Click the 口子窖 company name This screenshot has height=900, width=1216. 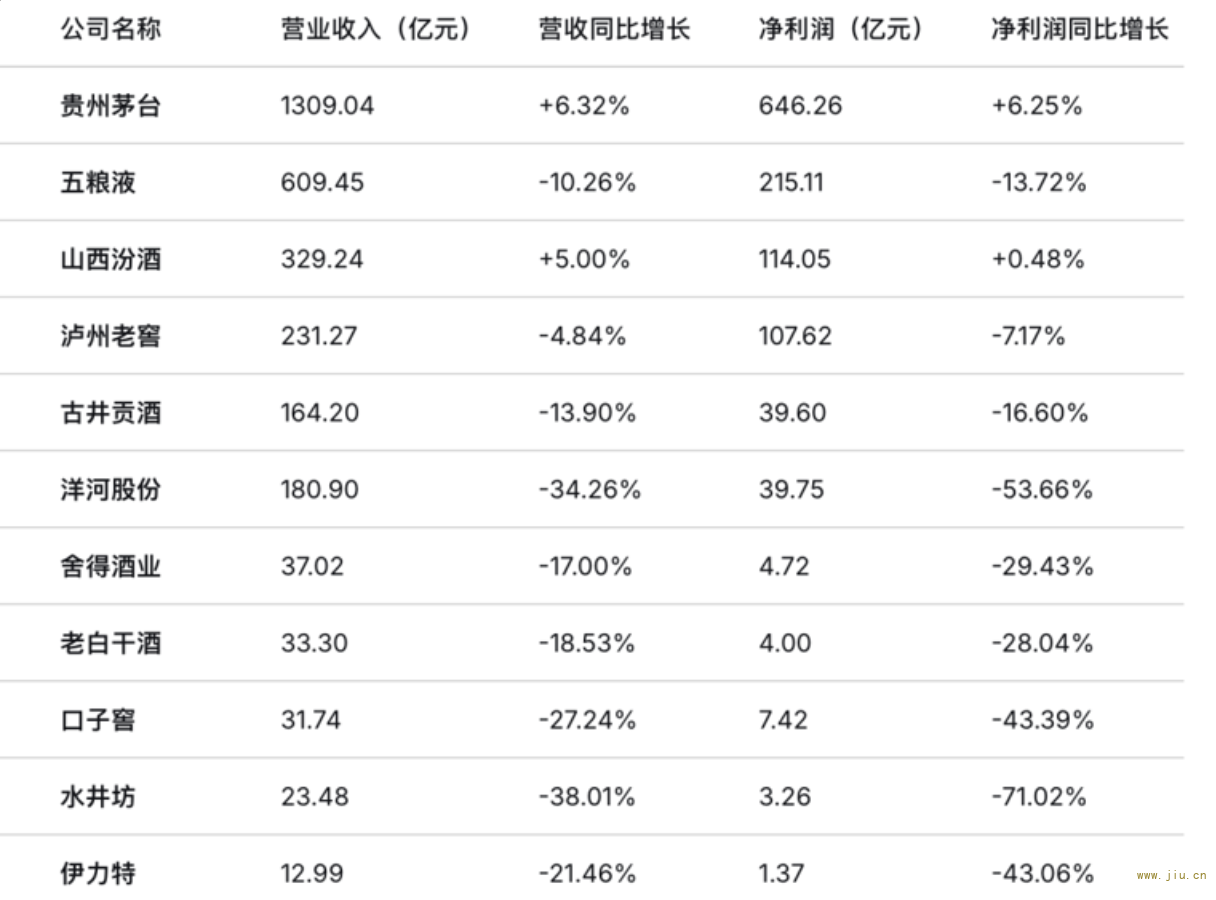pyautogui.click(x=98, y=720)
